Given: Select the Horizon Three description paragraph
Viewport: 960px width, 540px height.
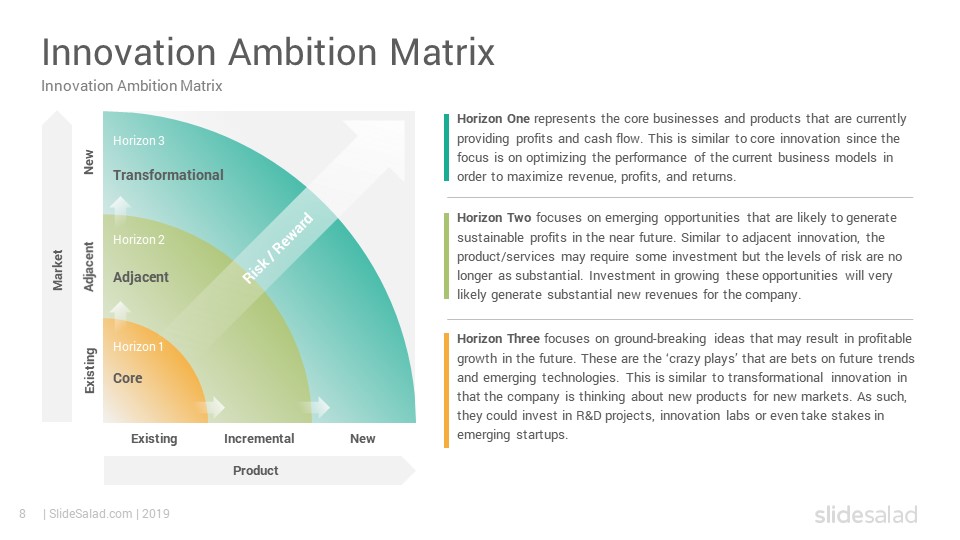Looking at the screenshot, I should pyautogui.click(x=685, y=387).
